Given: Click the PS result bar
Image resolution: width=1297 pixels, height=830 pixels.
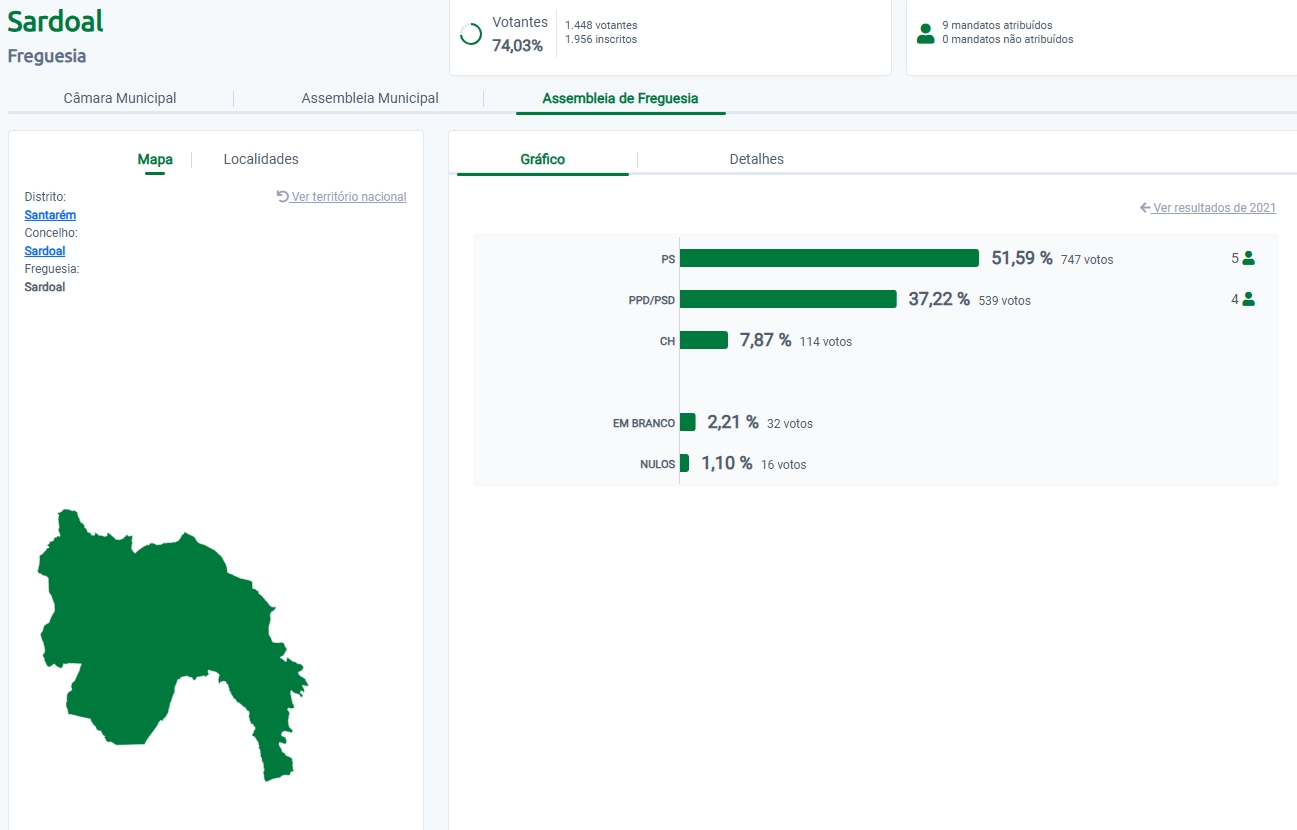Looking at the screenshot, I should click(828, 258).
